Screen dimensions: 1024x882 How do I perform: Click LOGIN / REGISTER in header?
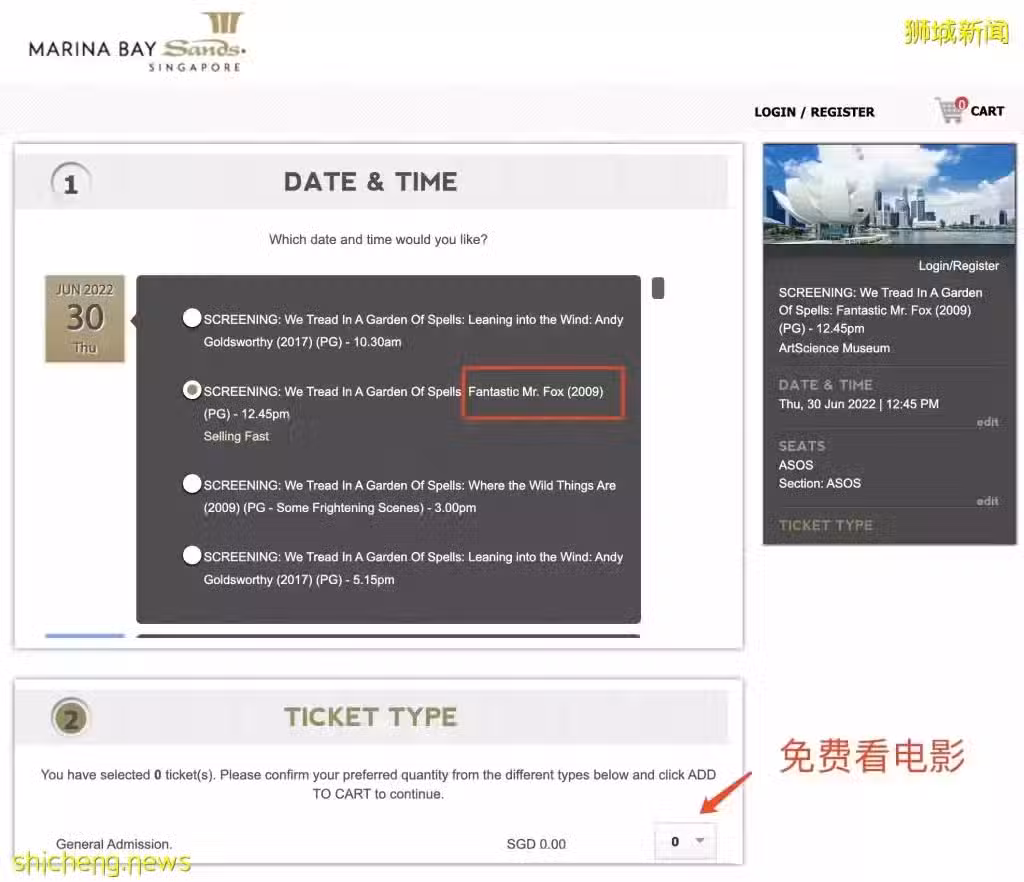pos(814,112)
